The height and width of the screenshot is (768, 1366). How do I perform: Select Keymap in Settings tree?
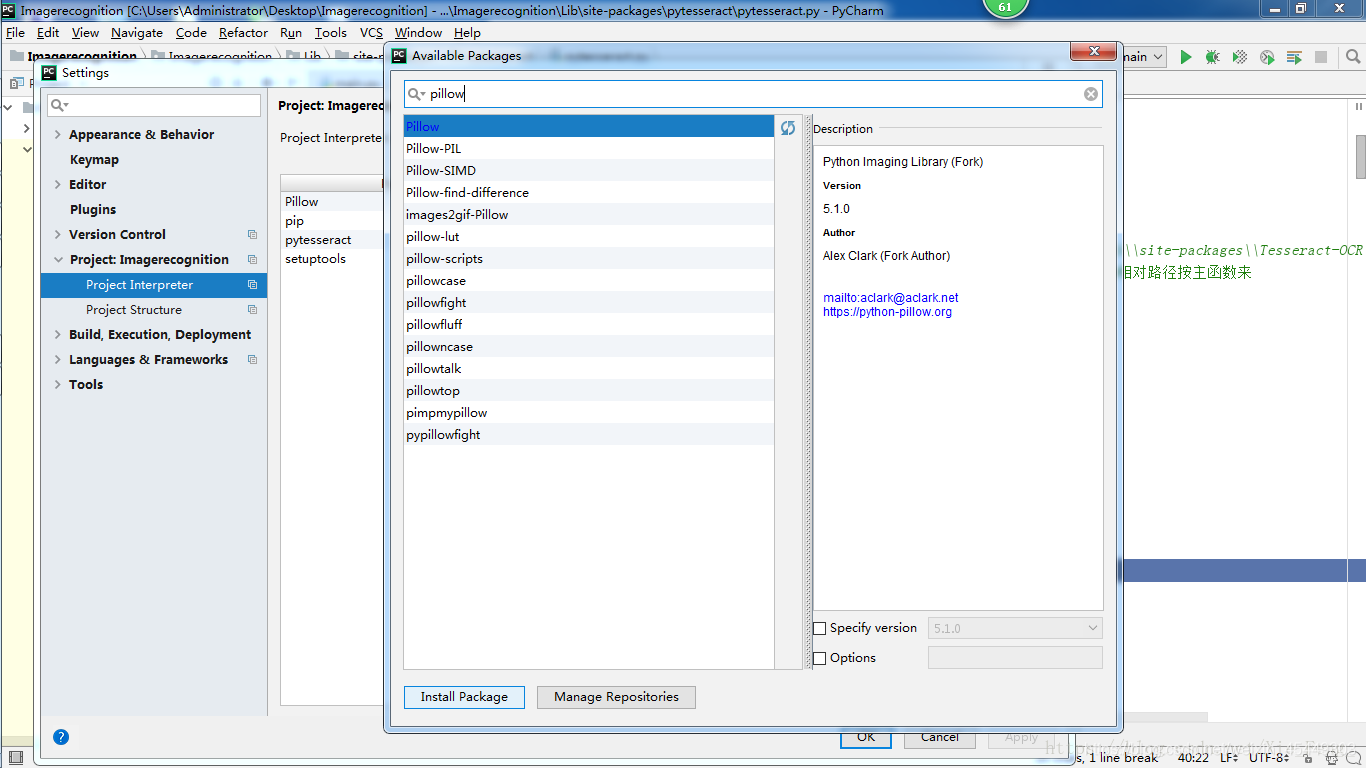point(94,160)
